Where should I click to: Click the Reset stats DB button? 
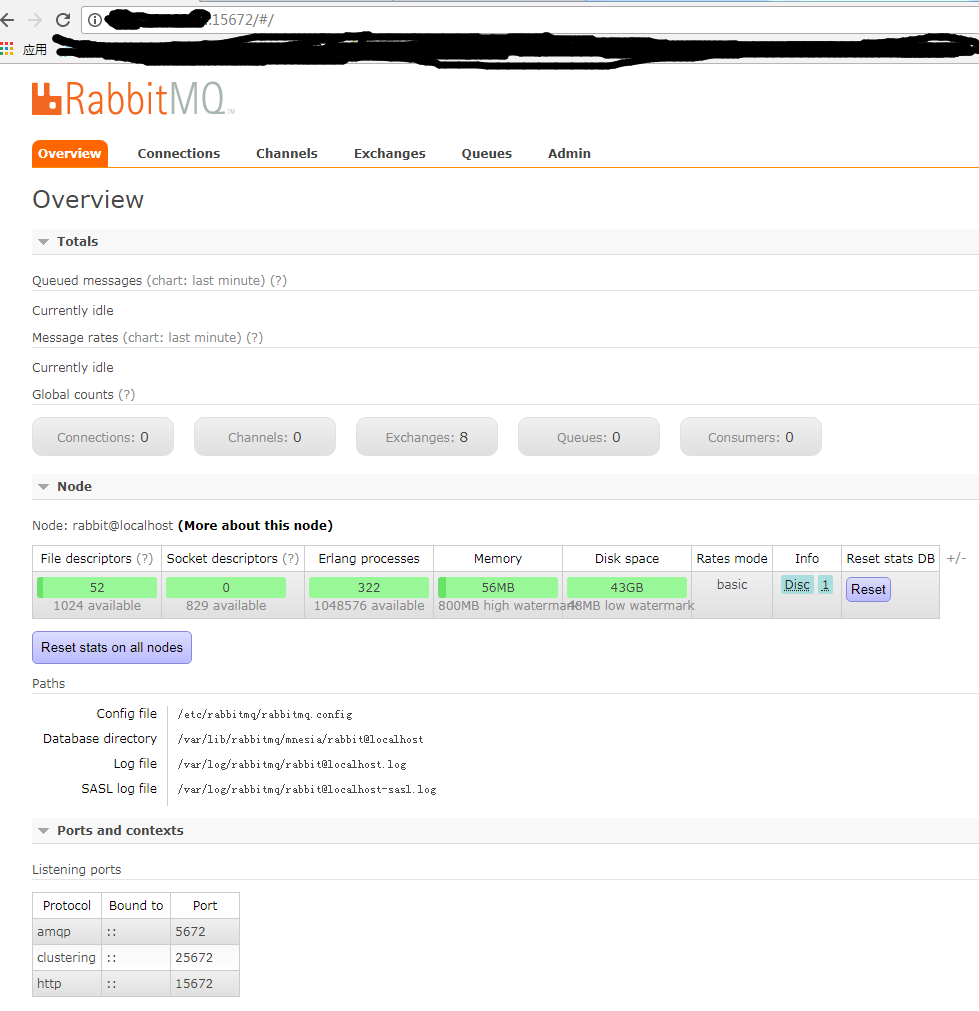click(x=868, y=589)
